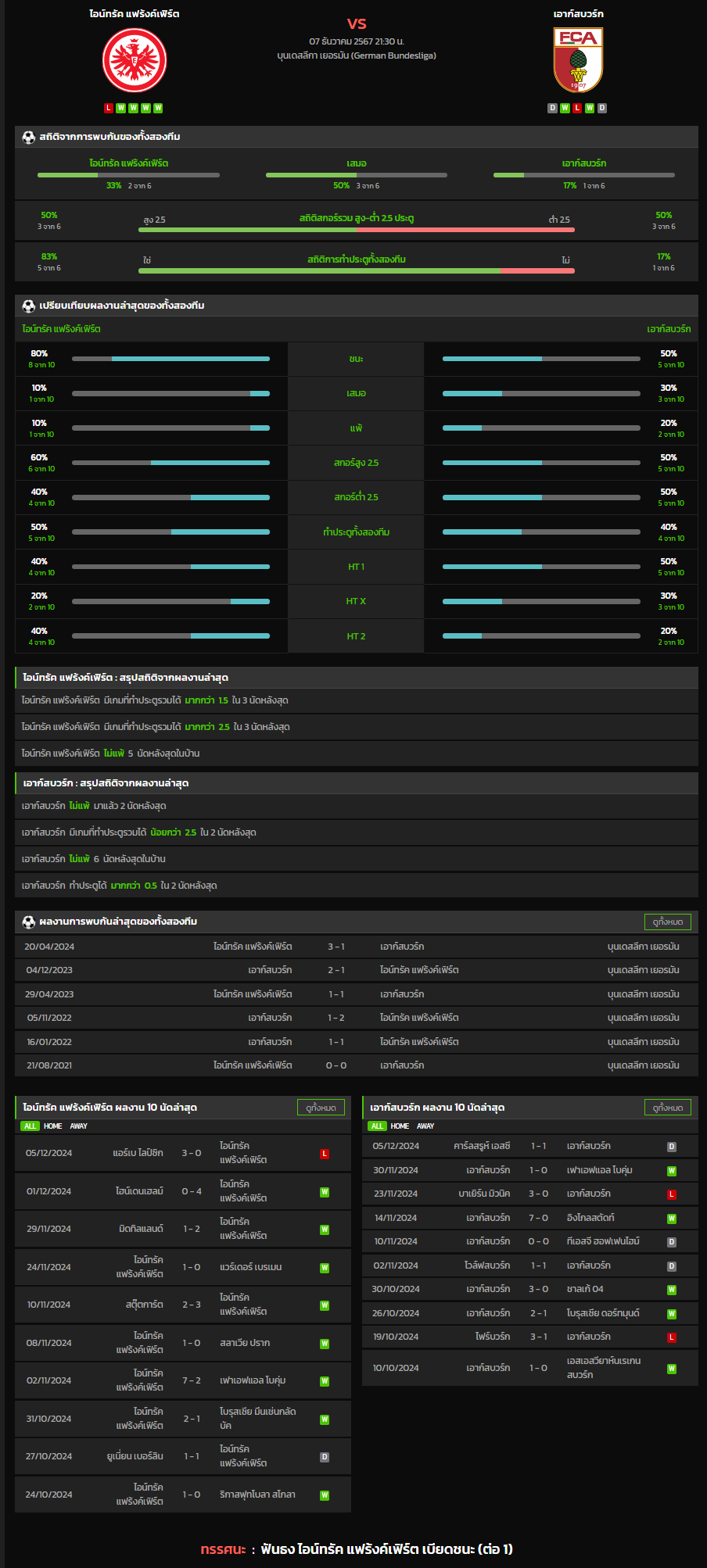Screen dimensions: 707x1568
Task: Click the both-teams-to-score green-red bar
Action: coord(357,271)
